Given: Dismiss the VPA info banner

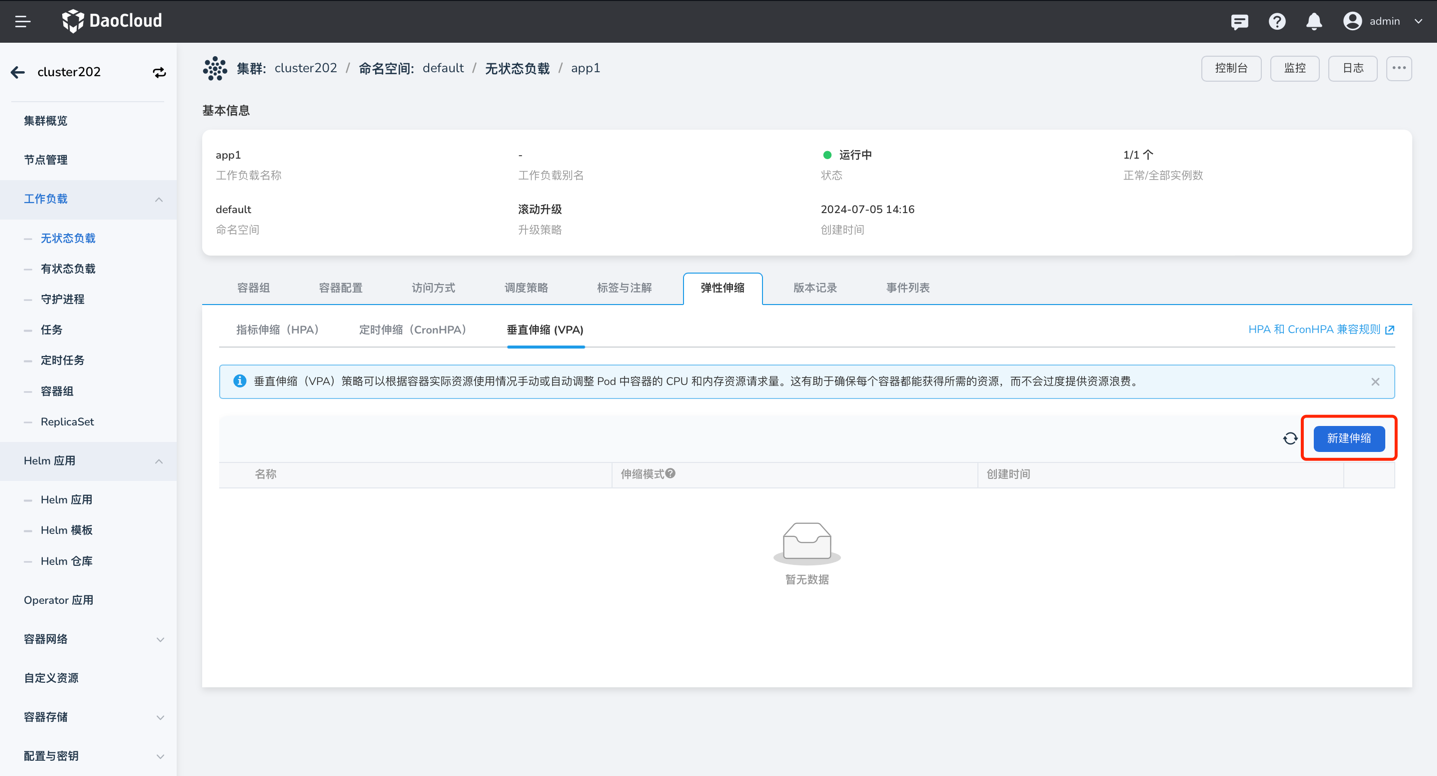Looking at the screenshot, I should click(1375, 382).
